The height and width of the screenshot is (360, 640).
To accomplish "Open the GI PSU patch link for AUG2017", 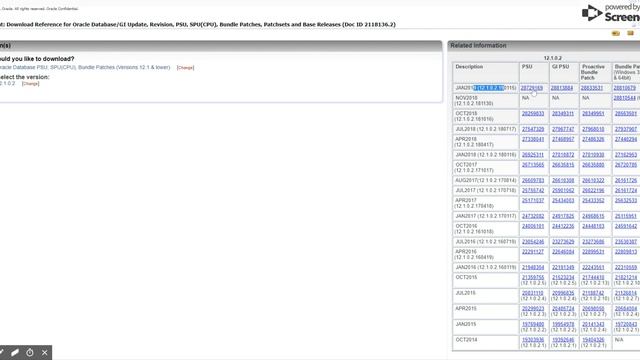I will pos(563,181).
